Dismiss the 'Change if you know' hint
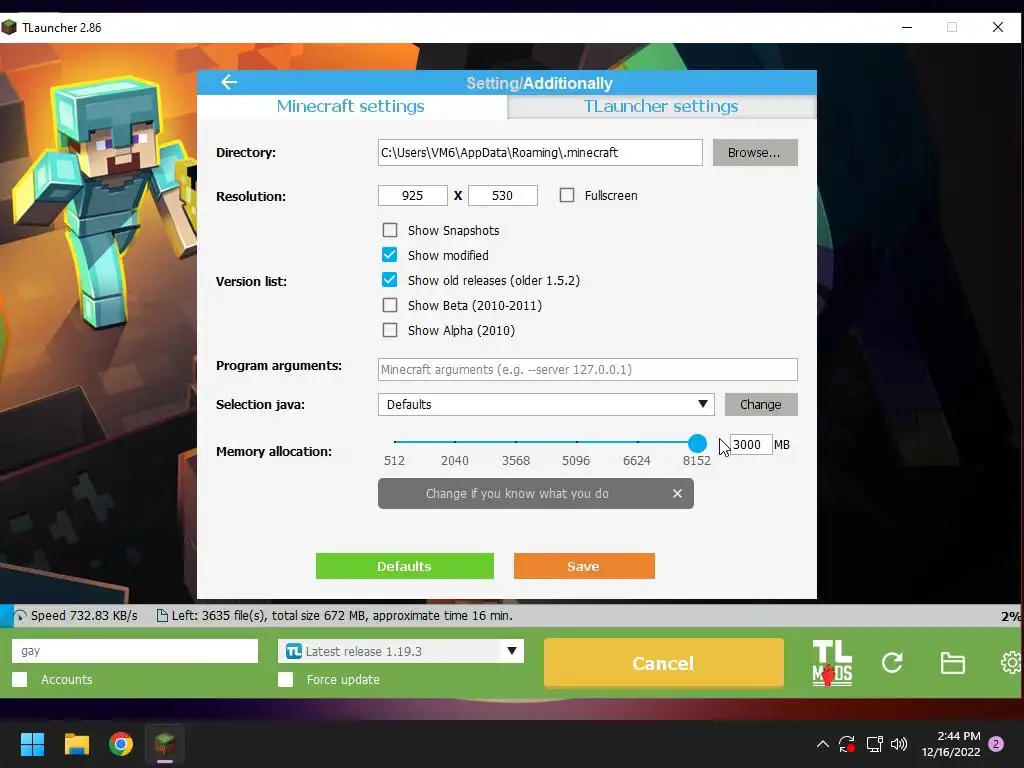 (677, 494)
